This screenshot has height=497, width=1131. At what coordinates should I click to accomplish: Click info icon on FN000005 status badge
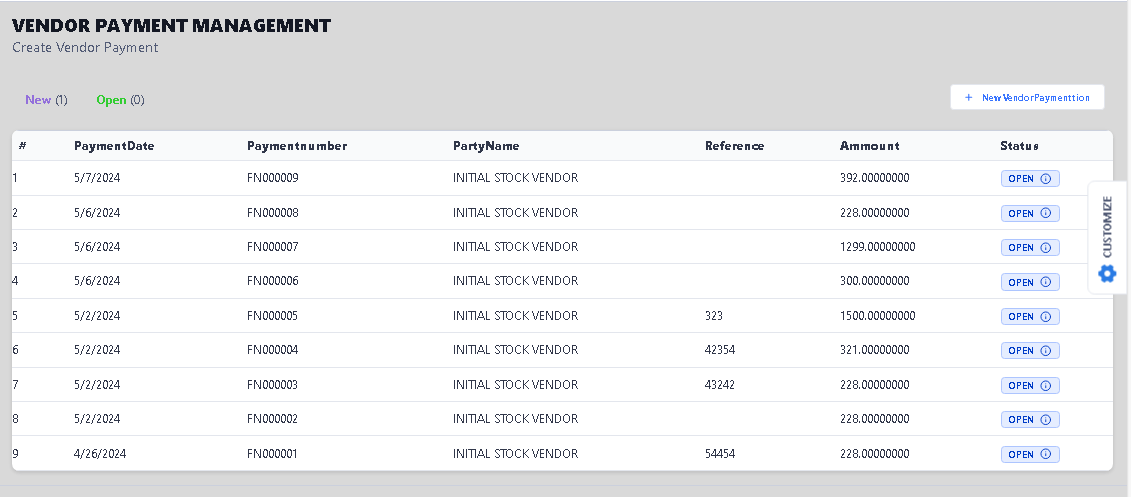pos(1046,316)
